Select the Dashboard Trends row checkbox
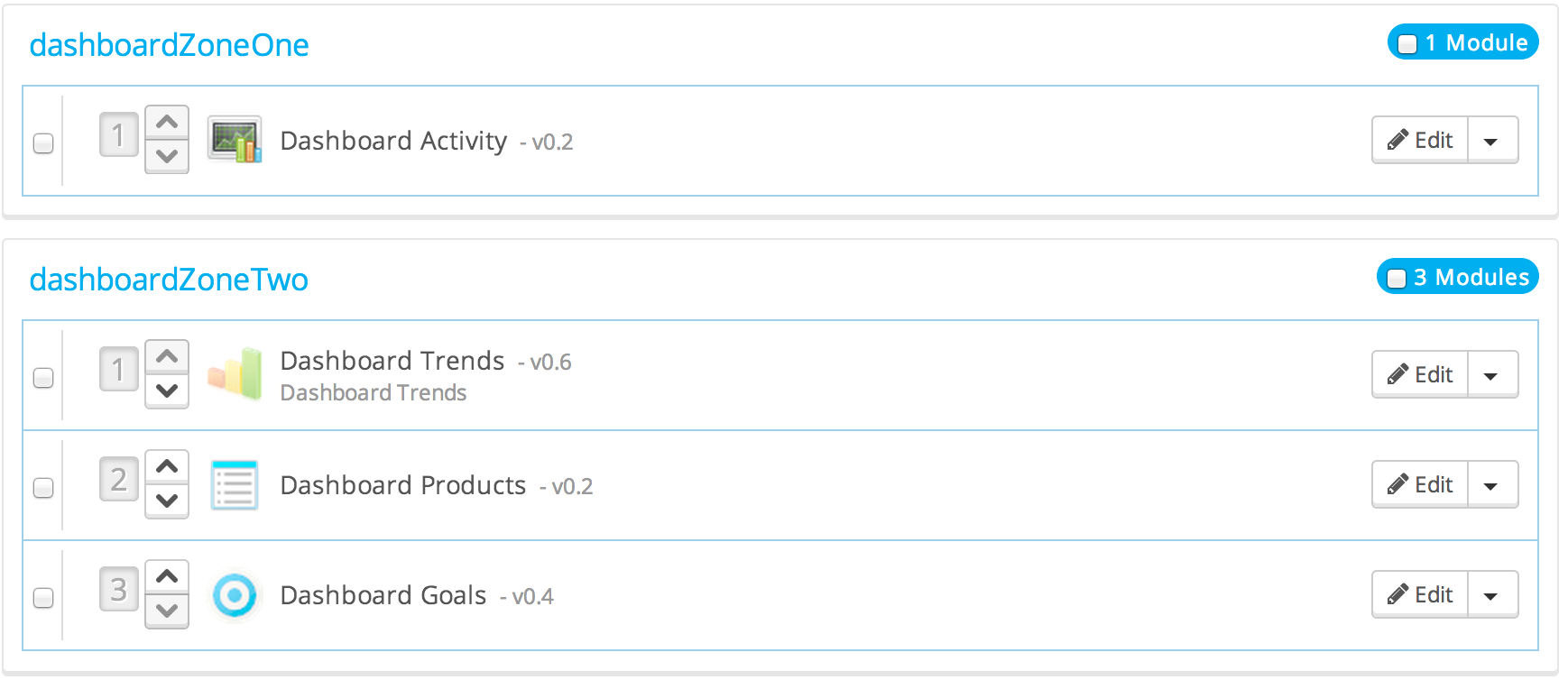 click(43, 378)
